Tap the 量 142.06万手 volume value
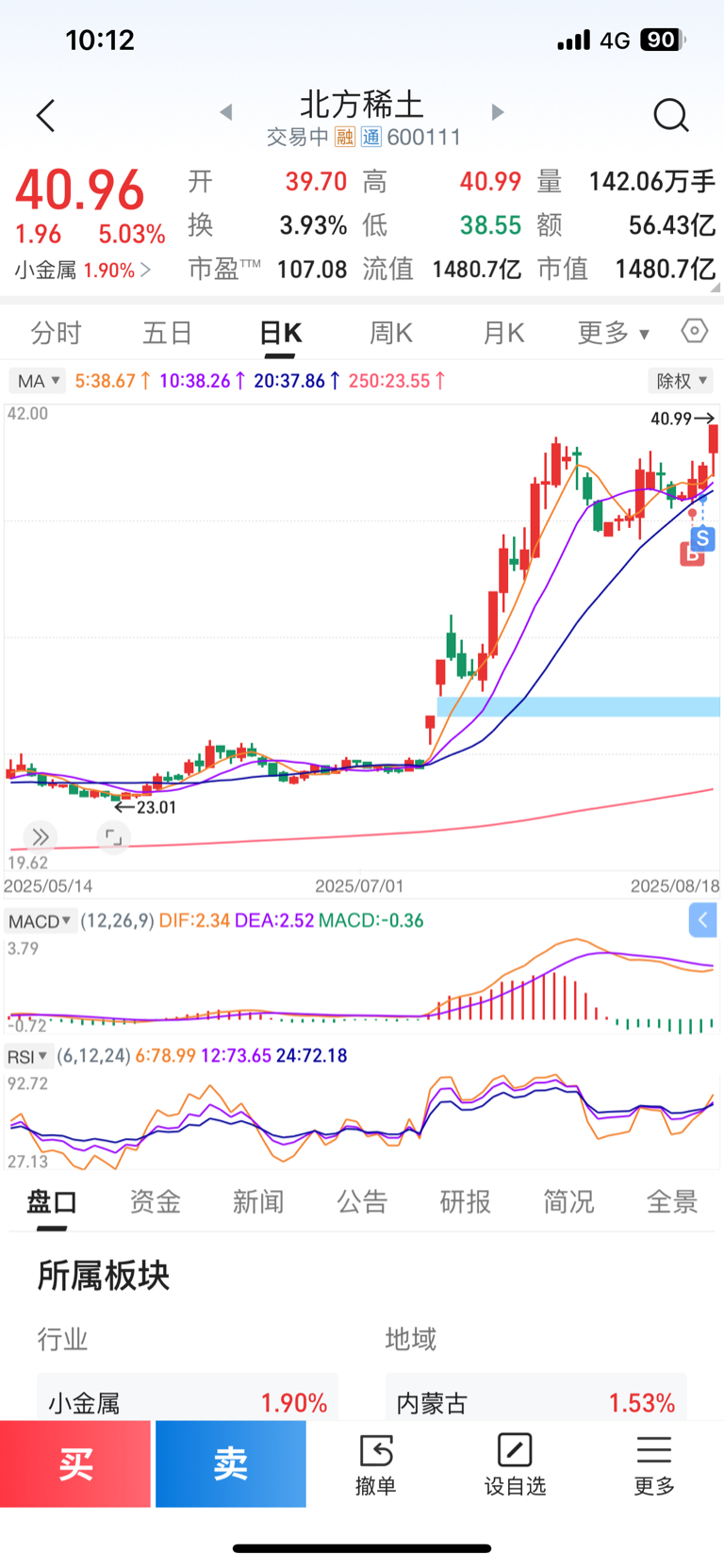724x1568 pixels. tap(651, 181)
